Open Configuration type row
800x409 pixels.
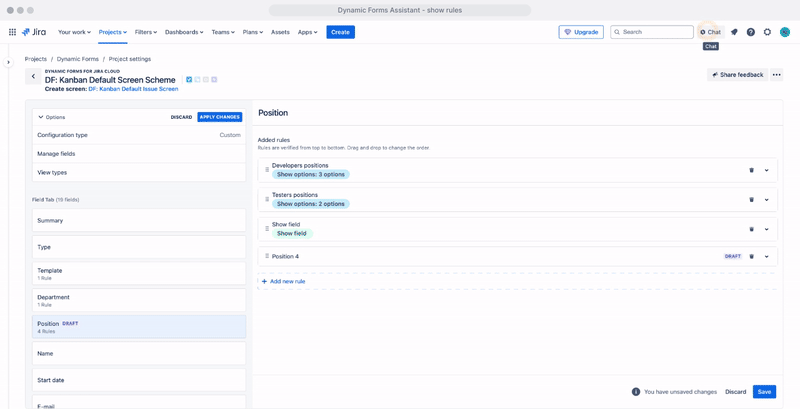click(x=139, y=135)
